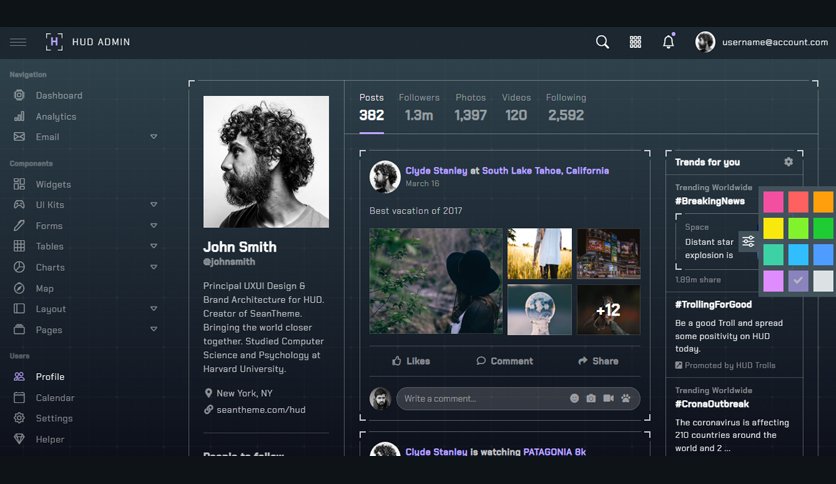Choose the teal theme color

773,254
